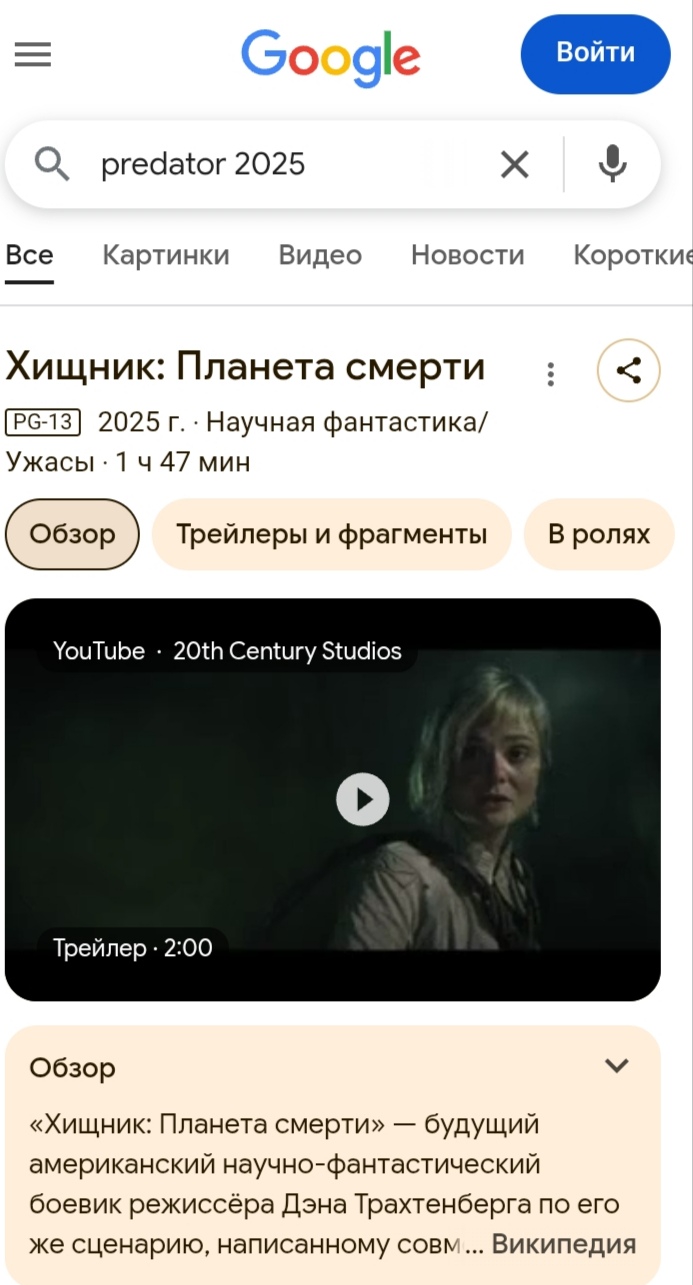693x1285 pixels.
Task: Click the Войти sign-in button
Action: point(595,53)
